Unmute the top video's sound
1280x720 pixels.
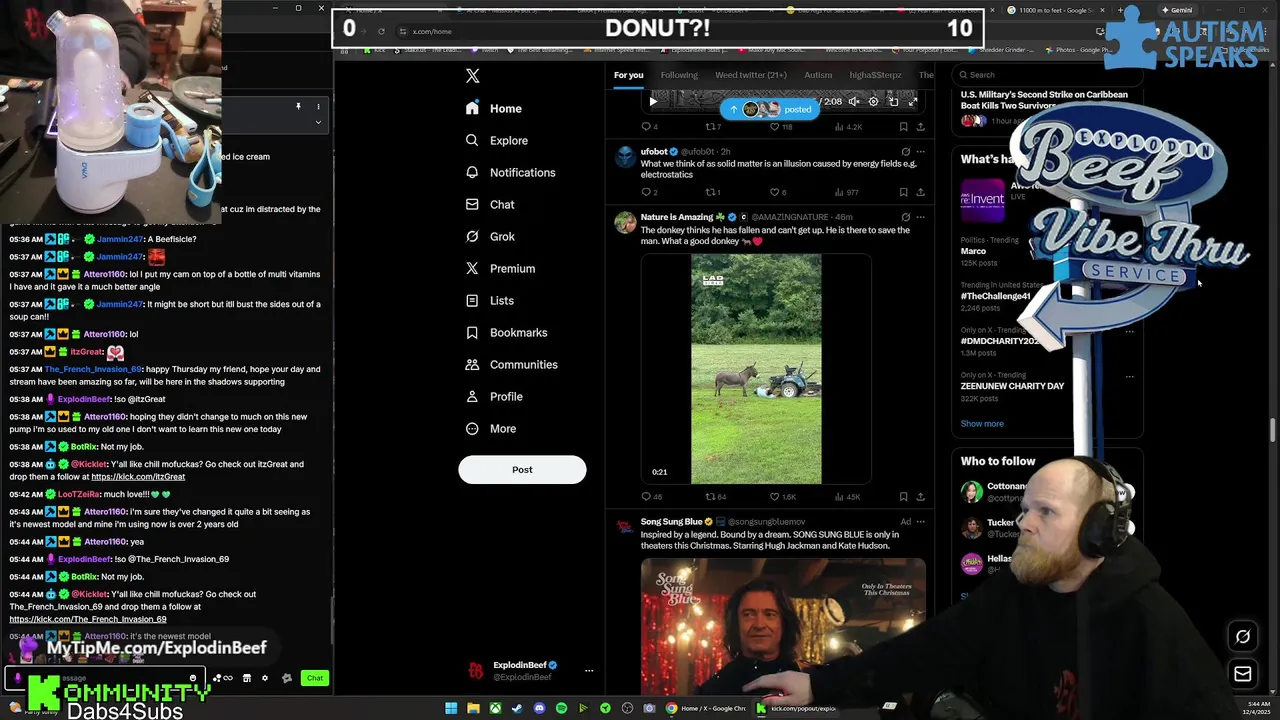[854, 101]
